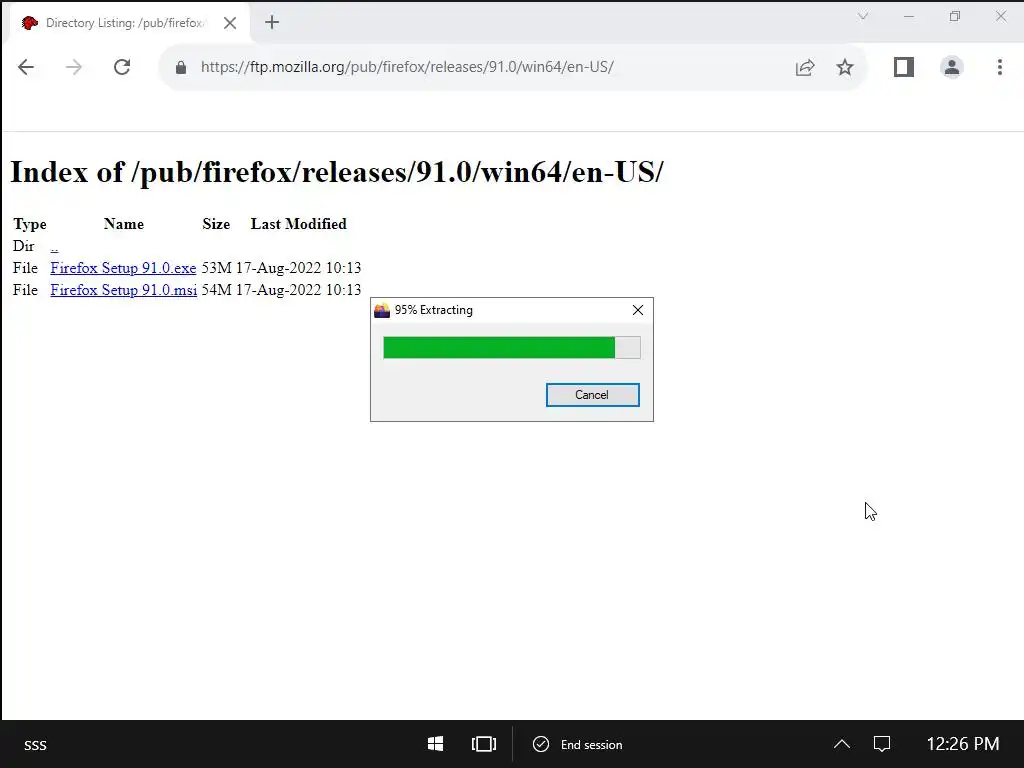This screenshot has height=768, width=1024.
Task: Click the 'Last Modified' column header
Action: tap(298, 224)
